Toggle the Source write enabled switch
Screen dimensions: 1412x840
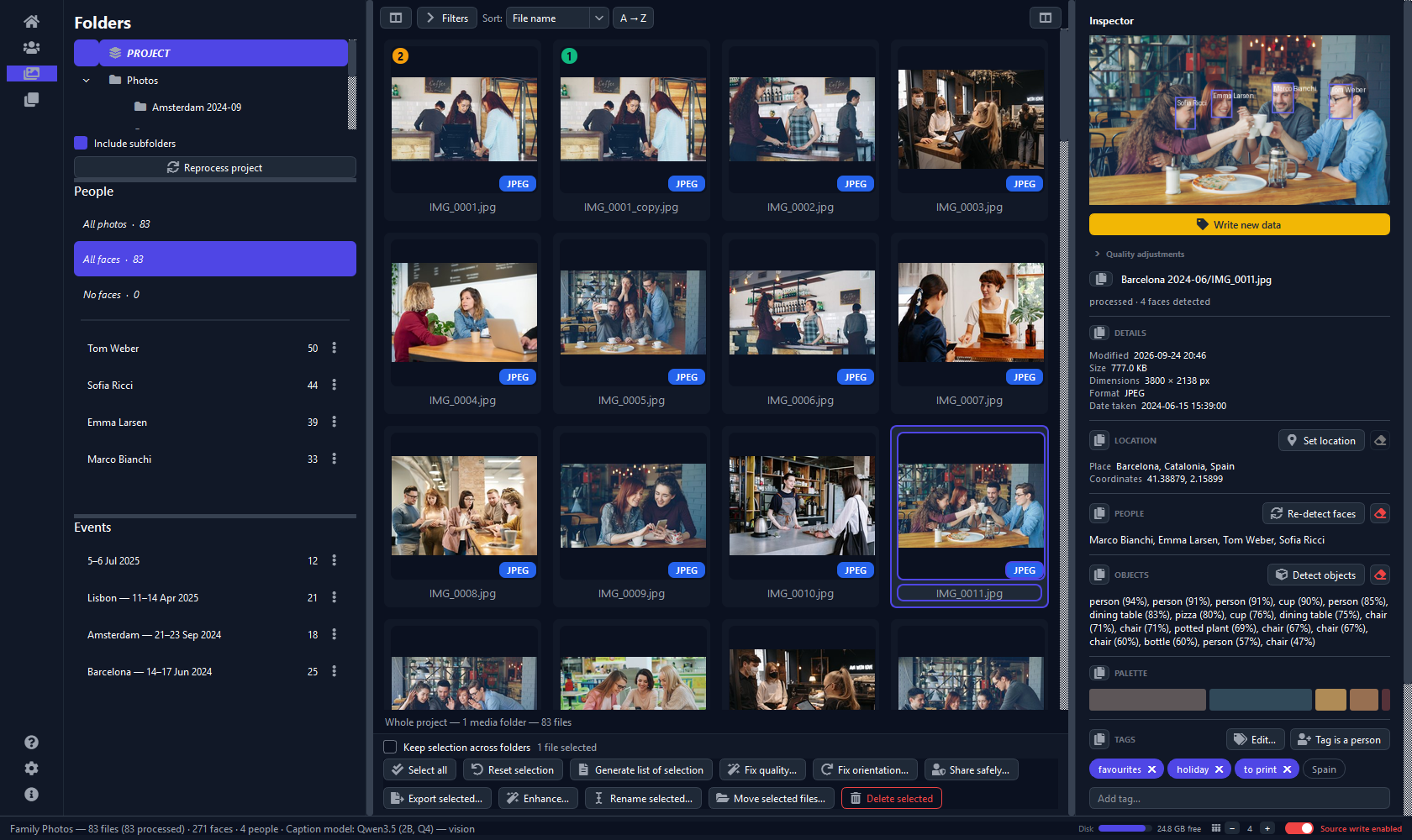tap(1299, 828)
